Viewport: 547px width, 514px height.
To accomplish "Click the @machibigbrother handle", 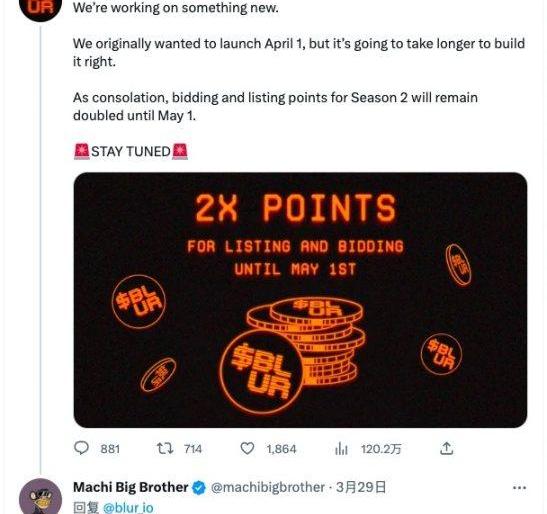I will tap(268, 487).
